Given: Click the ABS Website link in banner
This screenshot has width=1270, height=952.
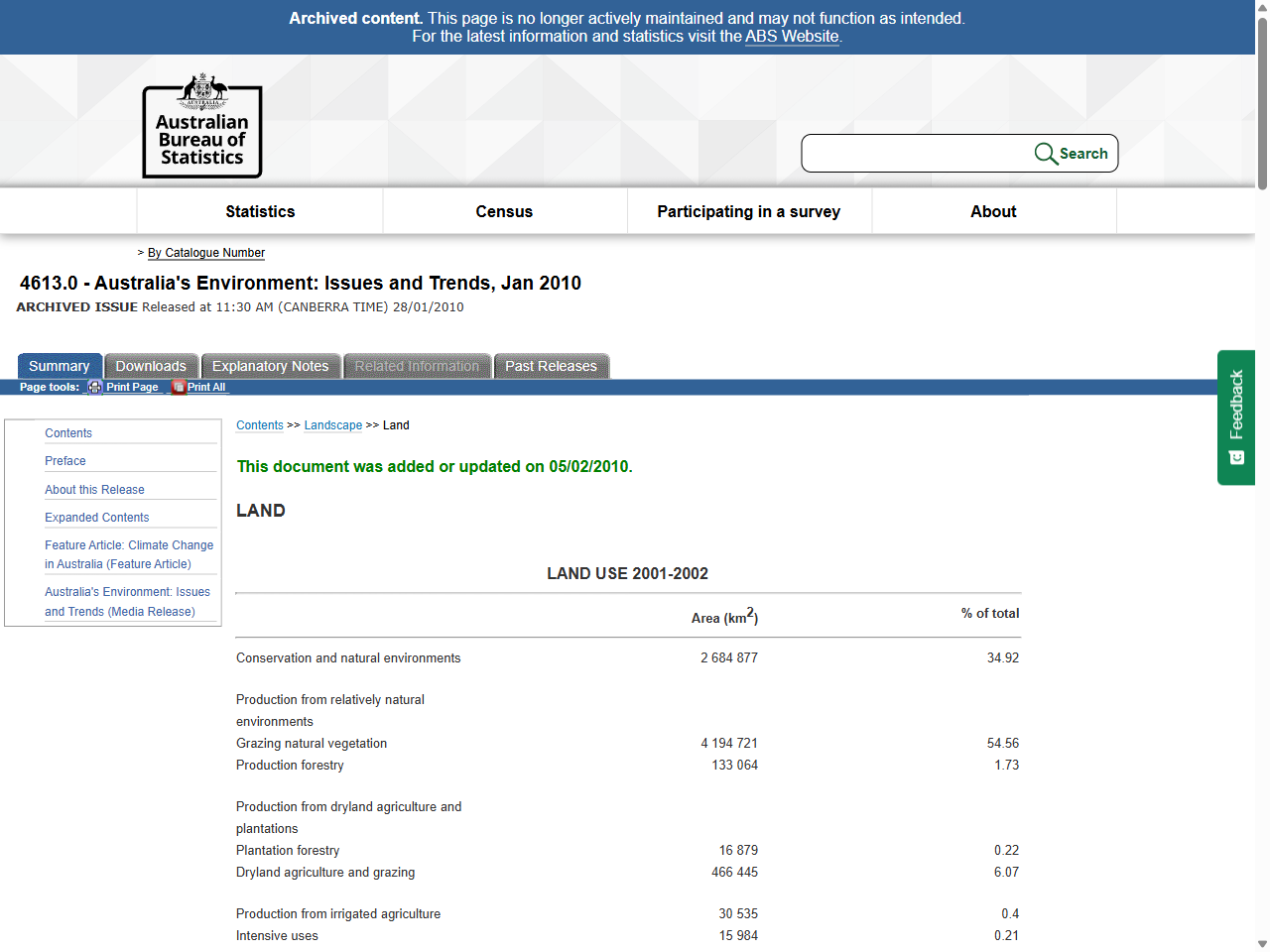Looking at the screenshot, I should 792,37.
